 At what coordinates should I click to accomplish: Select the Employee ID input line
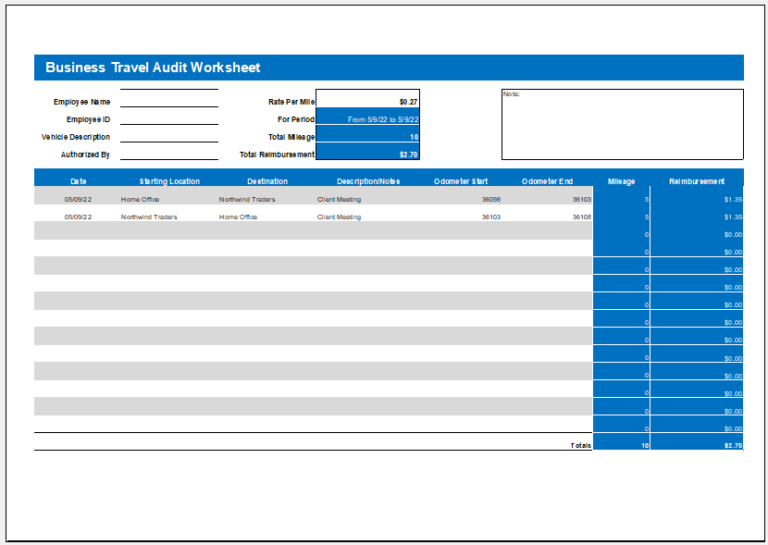[169, 116]
